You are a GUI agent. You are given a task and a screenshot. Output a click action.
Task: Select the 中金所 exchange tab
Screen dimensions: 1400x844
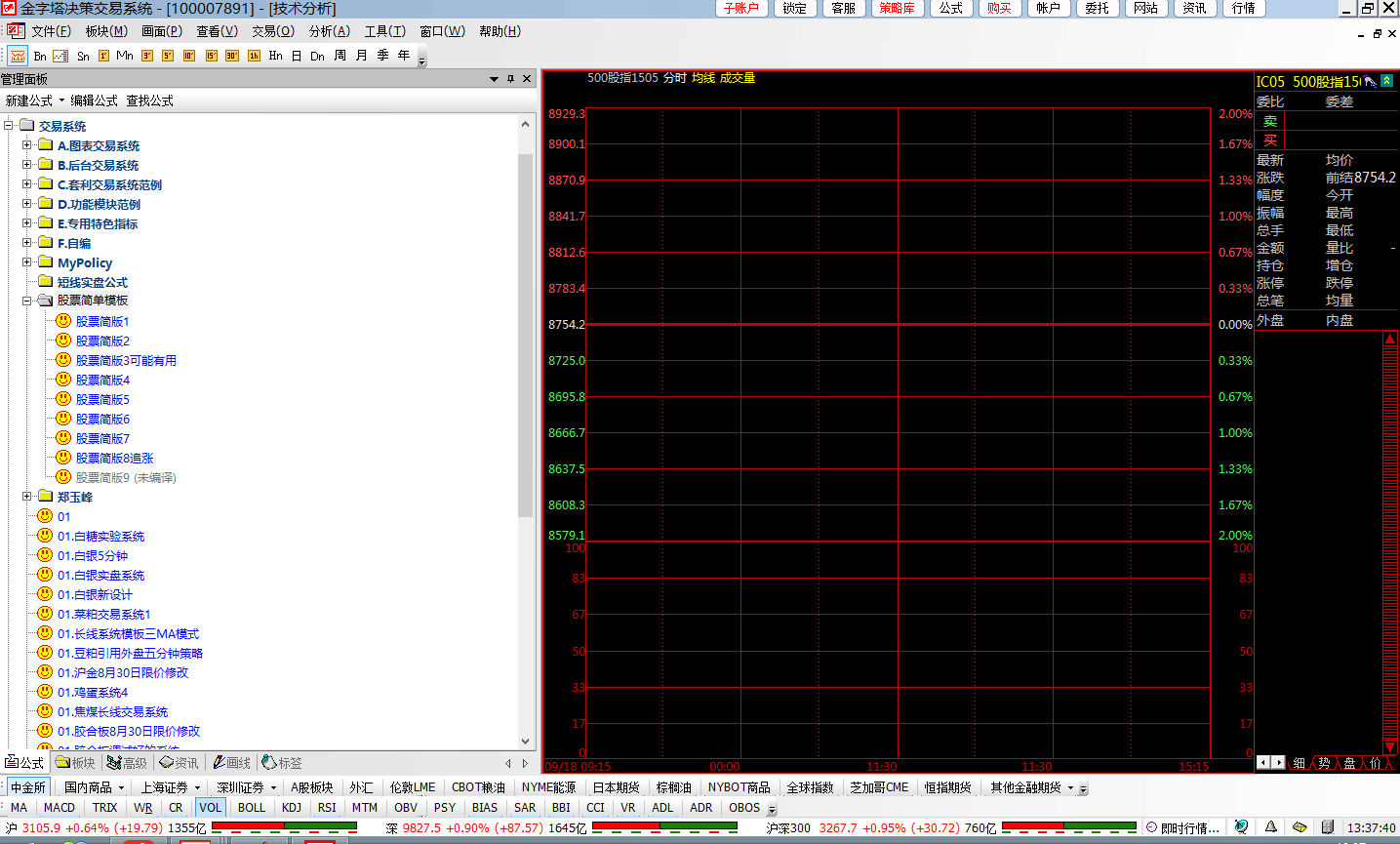pos(28,787)
